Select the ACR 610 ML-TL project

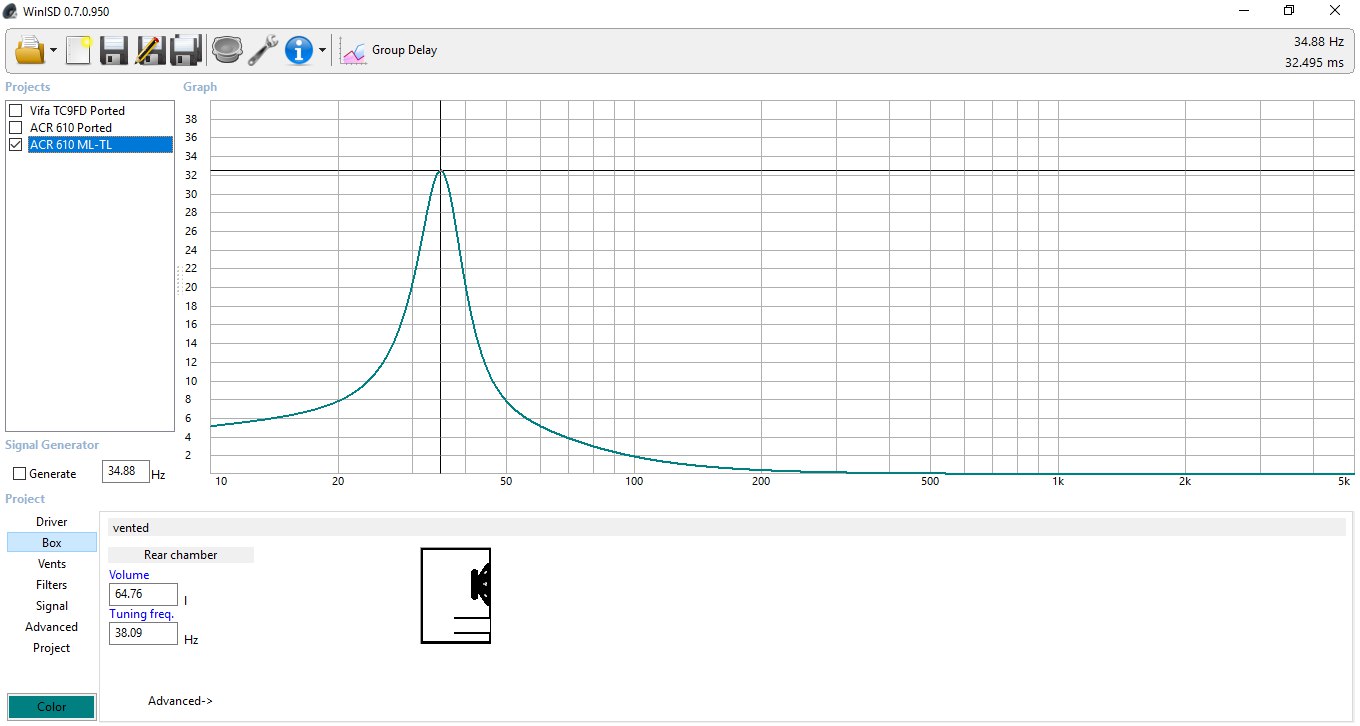(x=100, y=145)
